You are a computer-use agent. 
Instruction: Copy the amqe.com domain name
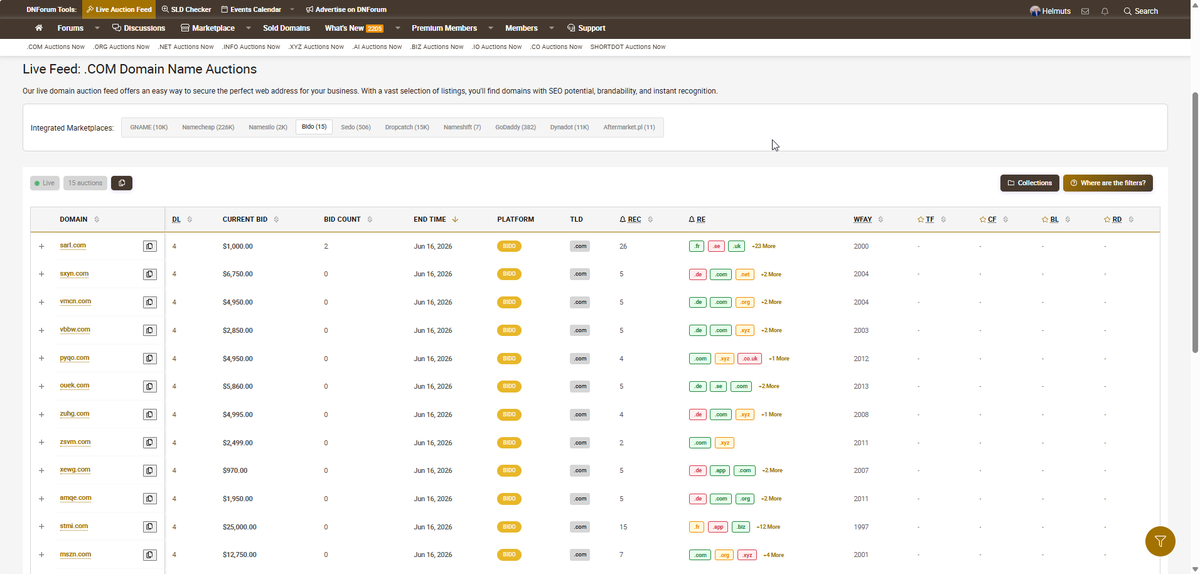150,498
